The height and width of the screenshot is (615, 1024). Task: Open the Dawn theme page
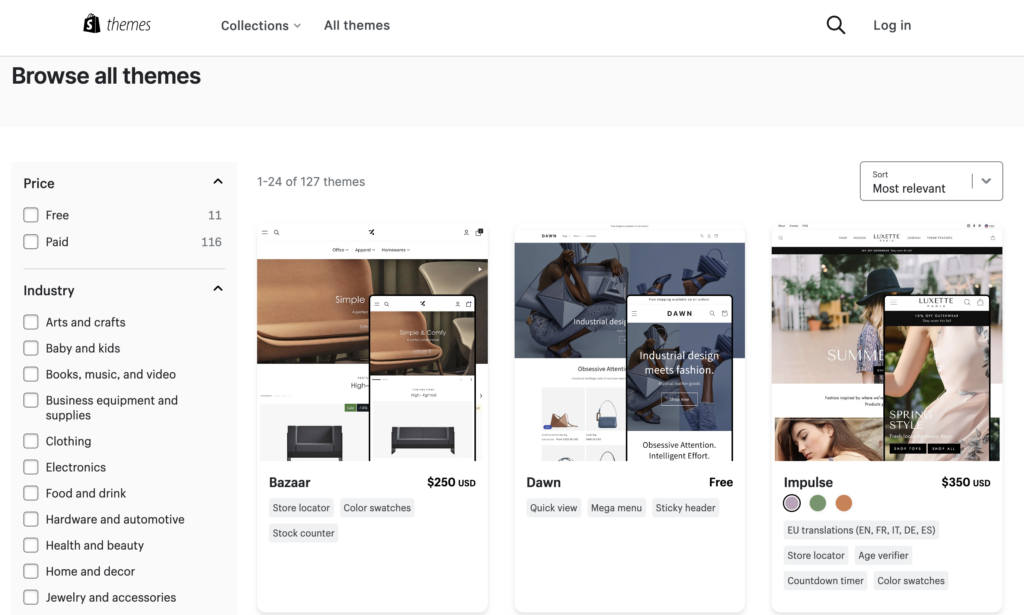pyautogui.click(x=543, y=482)
